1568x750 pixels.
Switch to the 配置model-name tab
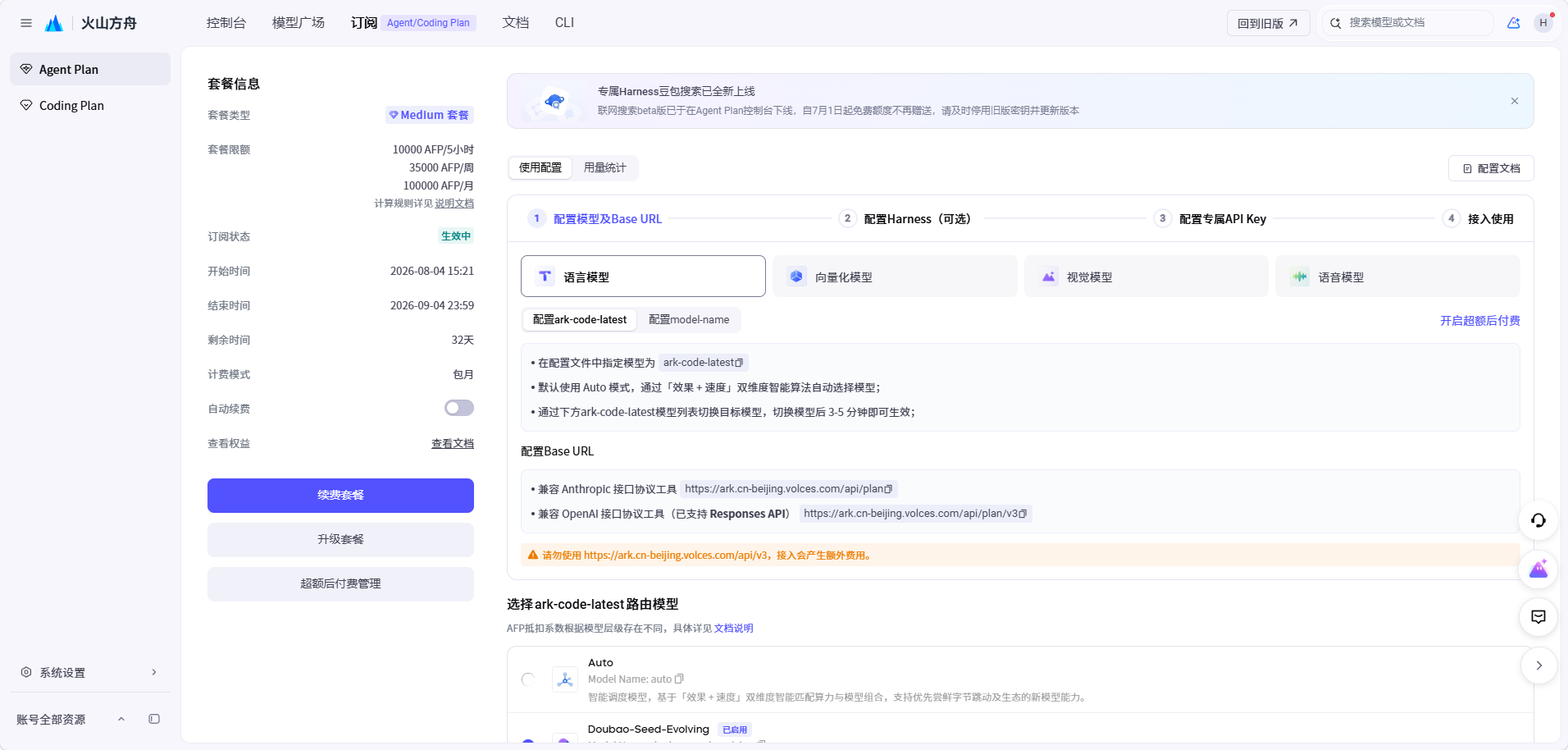[x=689, y=320]
